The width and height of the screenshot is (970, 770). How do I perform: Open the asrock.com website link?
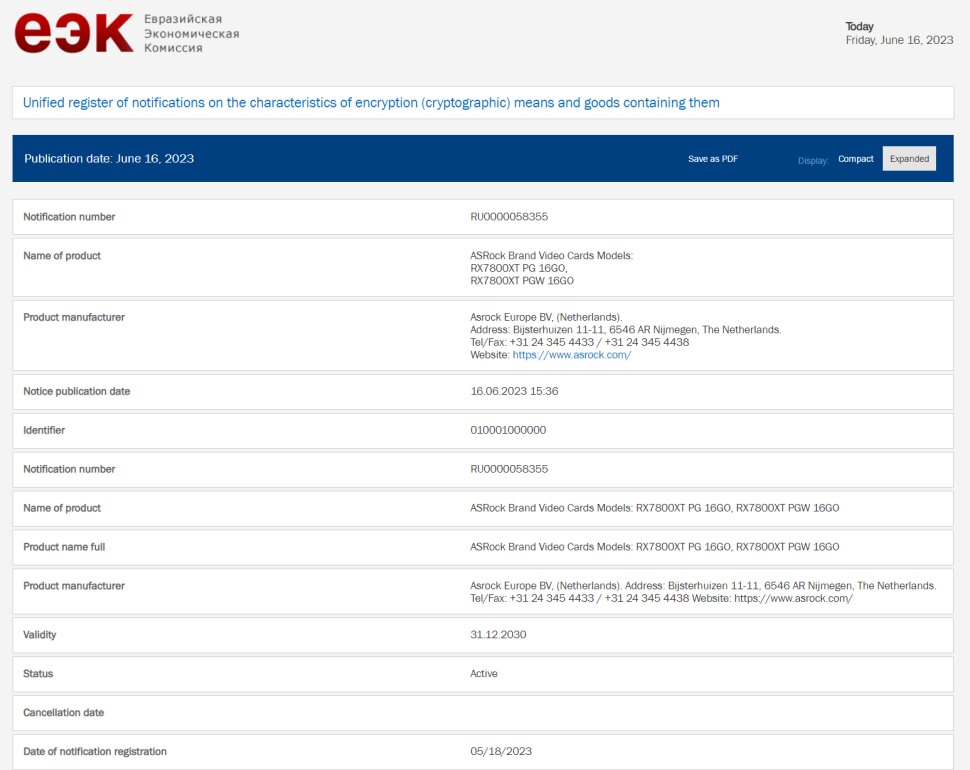[x=572, y=355]
